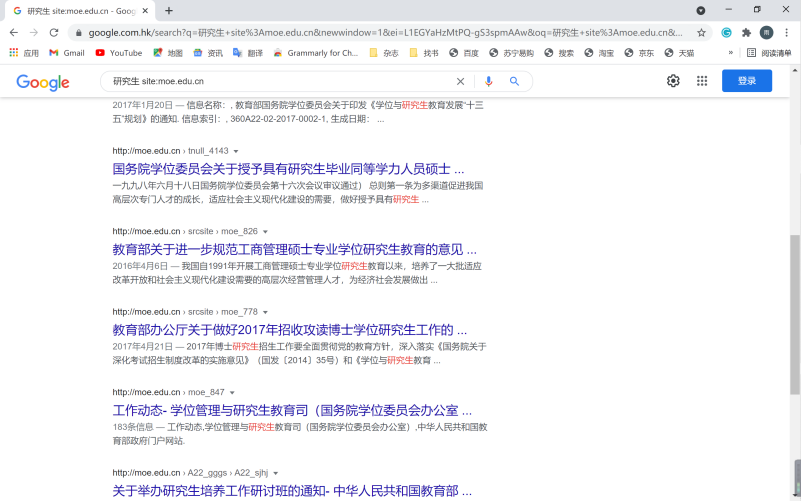
Task: Open a new tab with the plus button
Action: [x=169, y=10]
